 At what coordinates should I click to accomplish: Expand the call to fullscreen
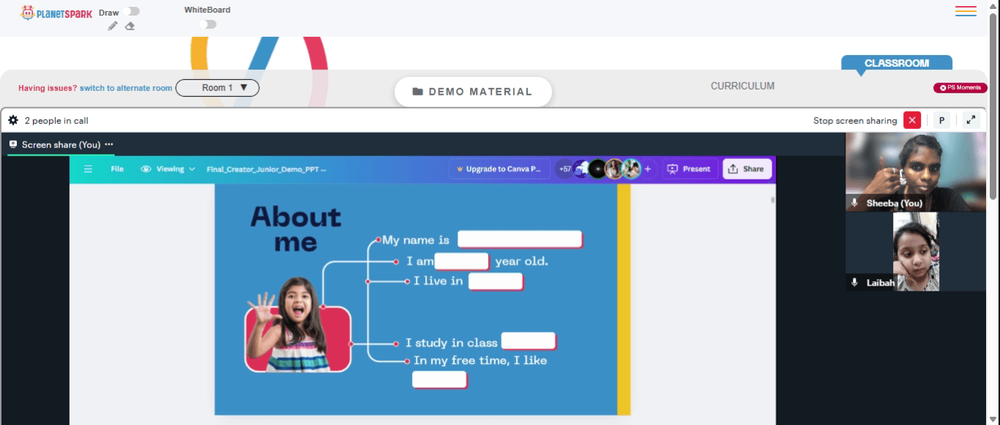(971, 120)
